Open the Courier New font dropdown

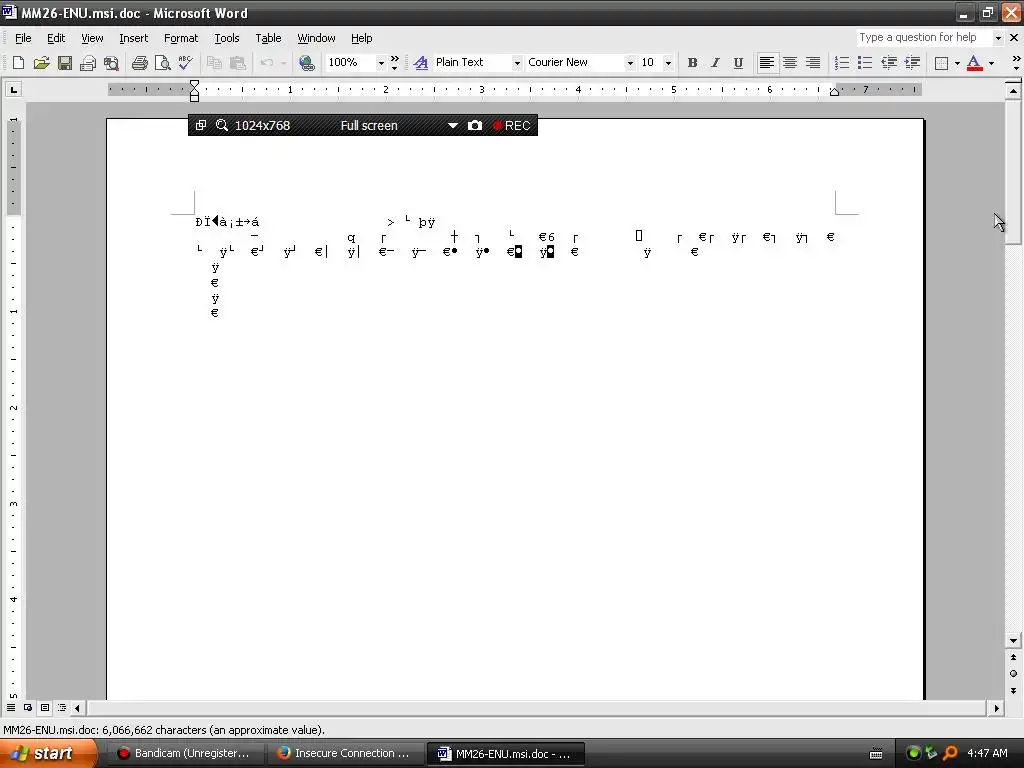click(630, 63)
